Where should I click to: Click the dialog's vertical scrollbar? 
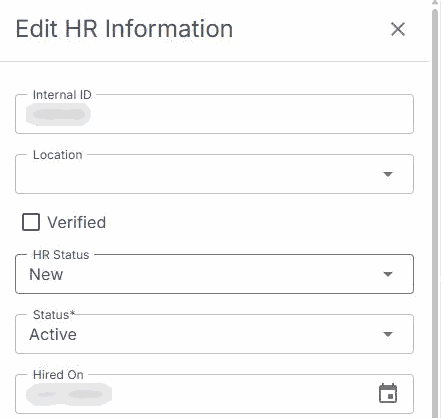click(435, 213)
